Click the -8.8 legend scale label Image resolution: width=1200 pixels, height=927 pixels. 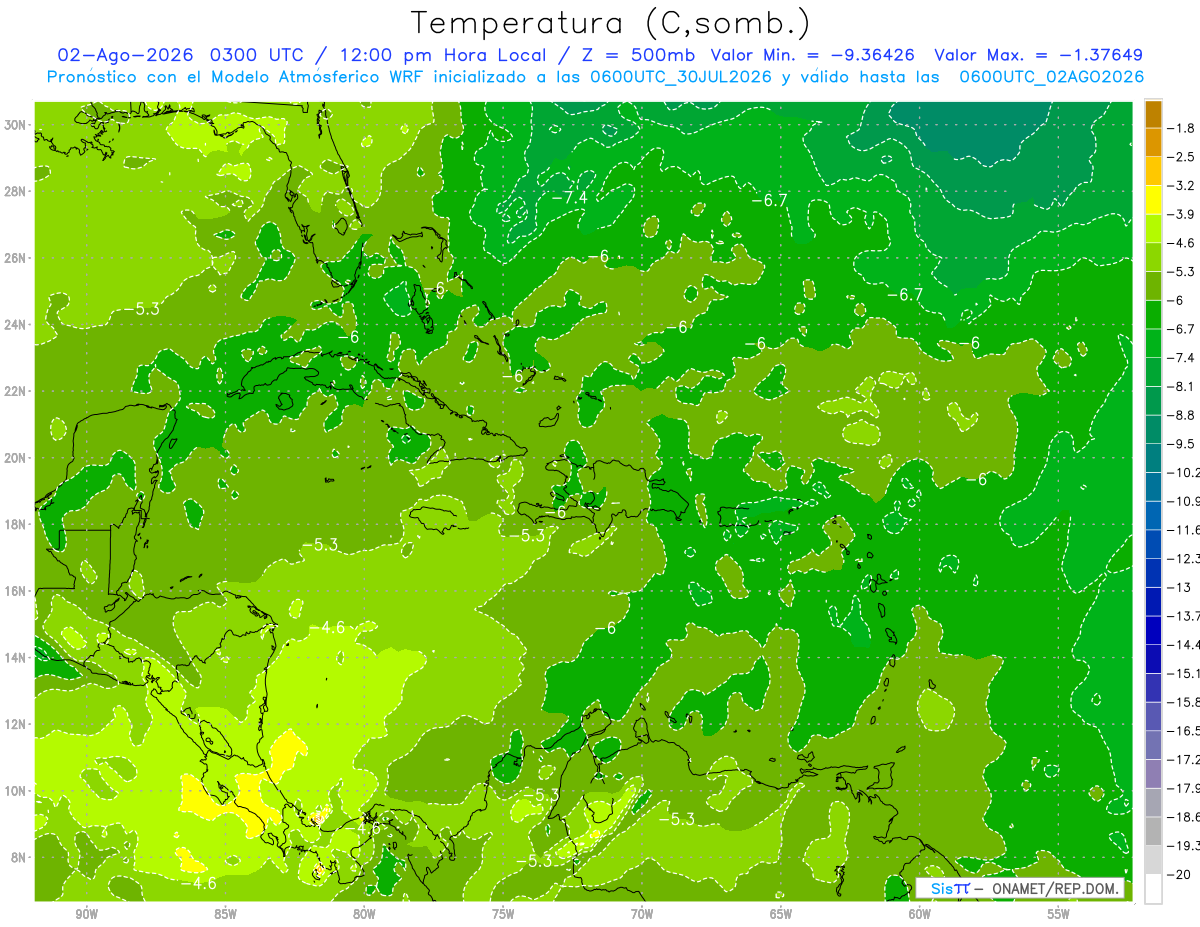click(x=1181, y=415)
